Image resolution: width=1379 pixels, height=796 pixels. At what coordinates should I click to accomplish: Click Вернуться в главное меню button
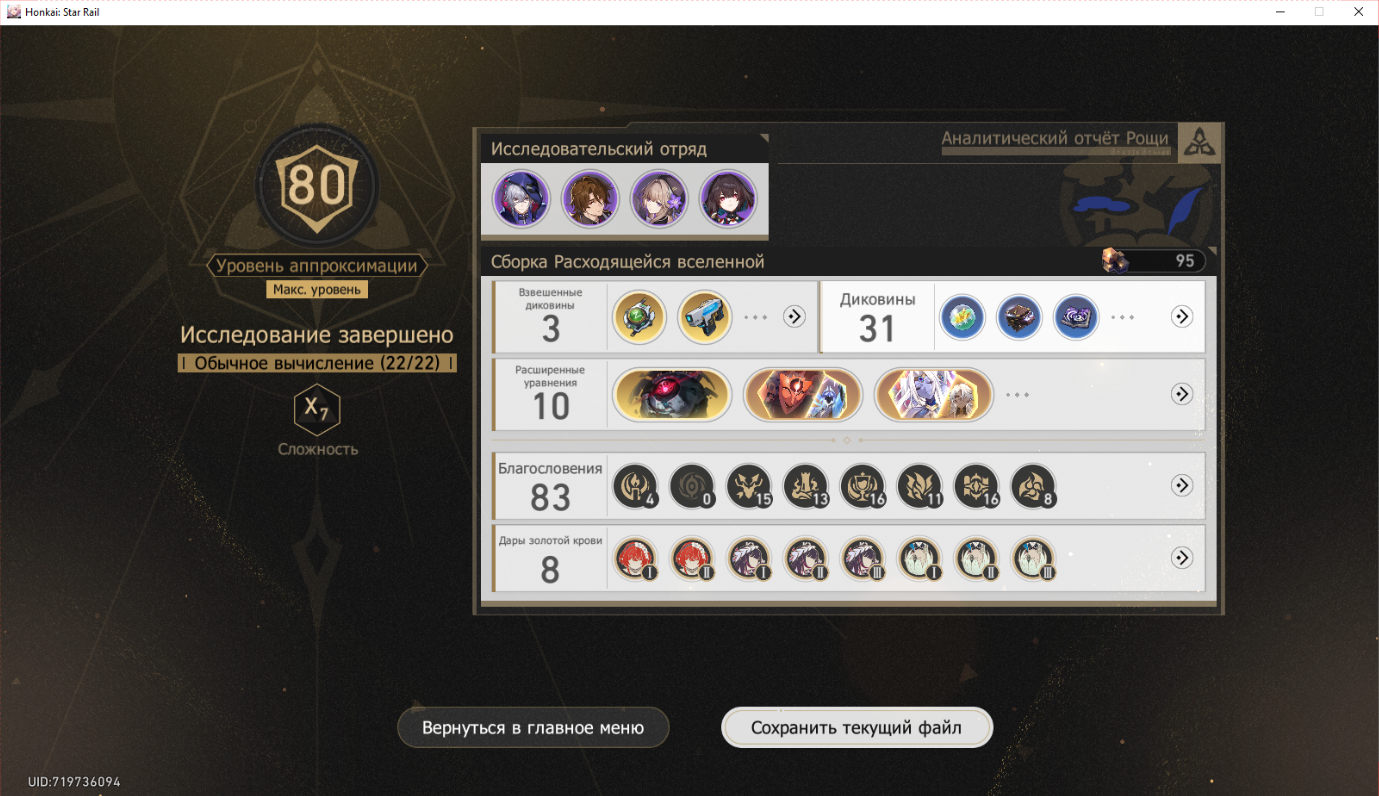coord(533,728)
